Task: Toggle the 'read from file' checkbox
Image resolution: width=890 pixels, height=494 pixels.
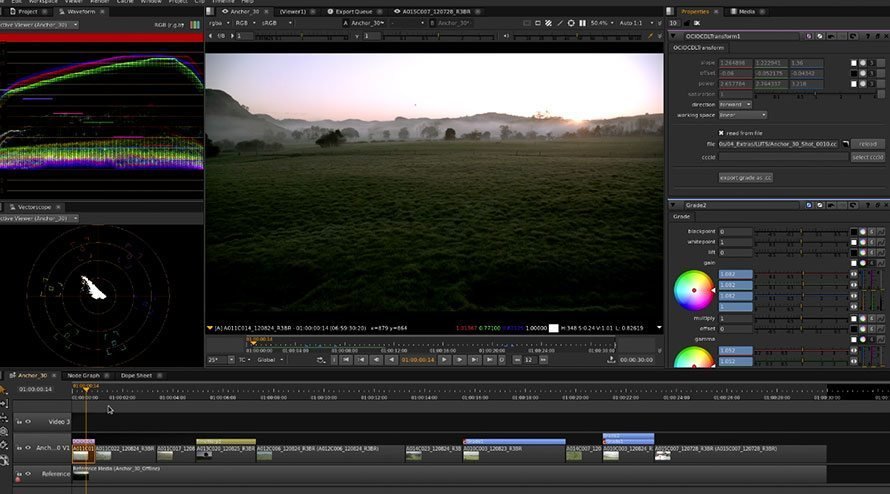Action: (x=721, y=133)
